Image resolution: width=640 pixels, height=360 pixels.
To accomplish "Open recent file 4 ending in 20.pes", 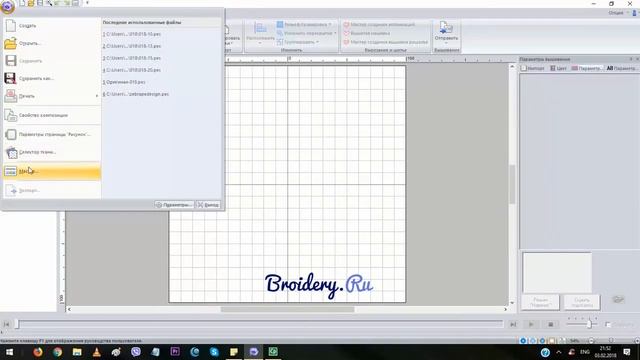I will pos(132,70).
